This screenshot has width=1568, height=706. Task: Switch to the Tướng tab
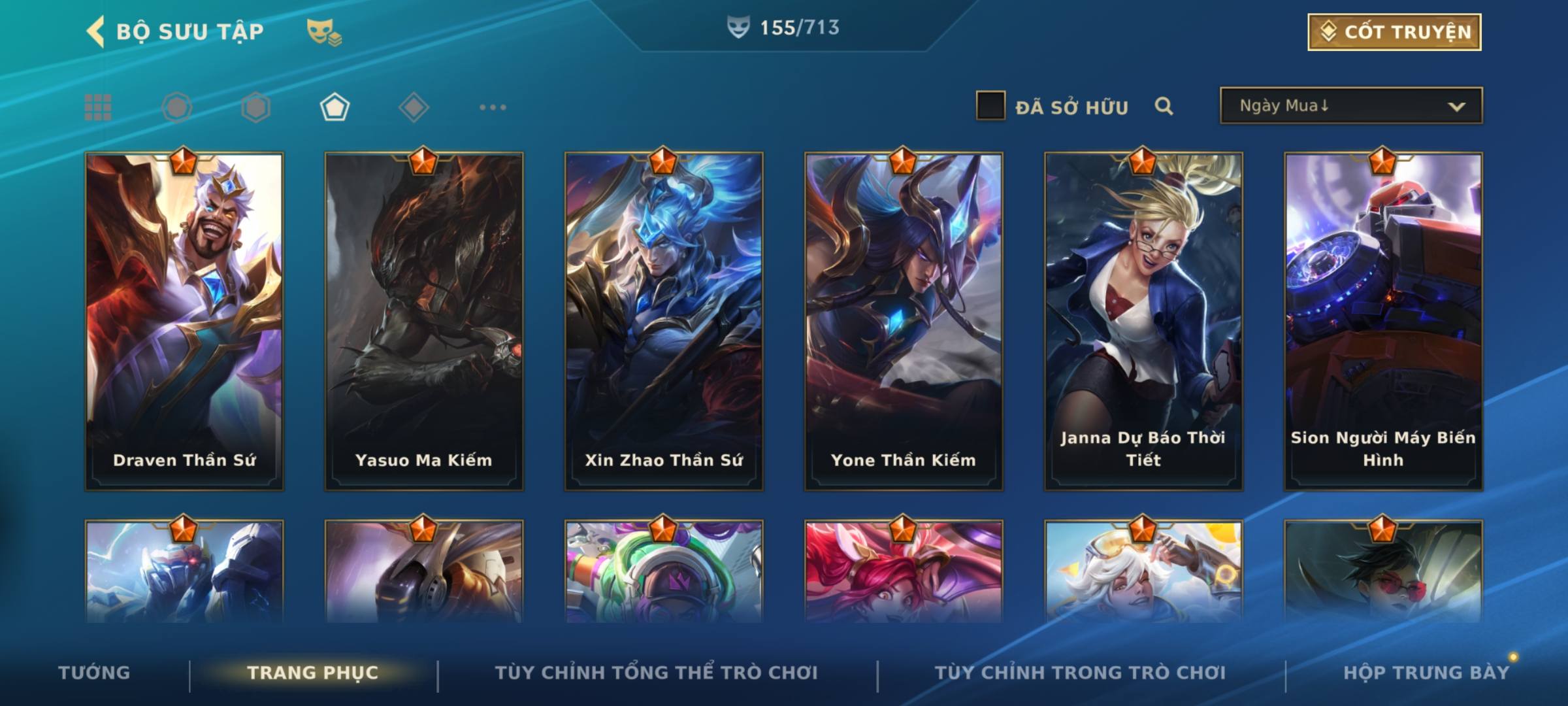(94, 672)
